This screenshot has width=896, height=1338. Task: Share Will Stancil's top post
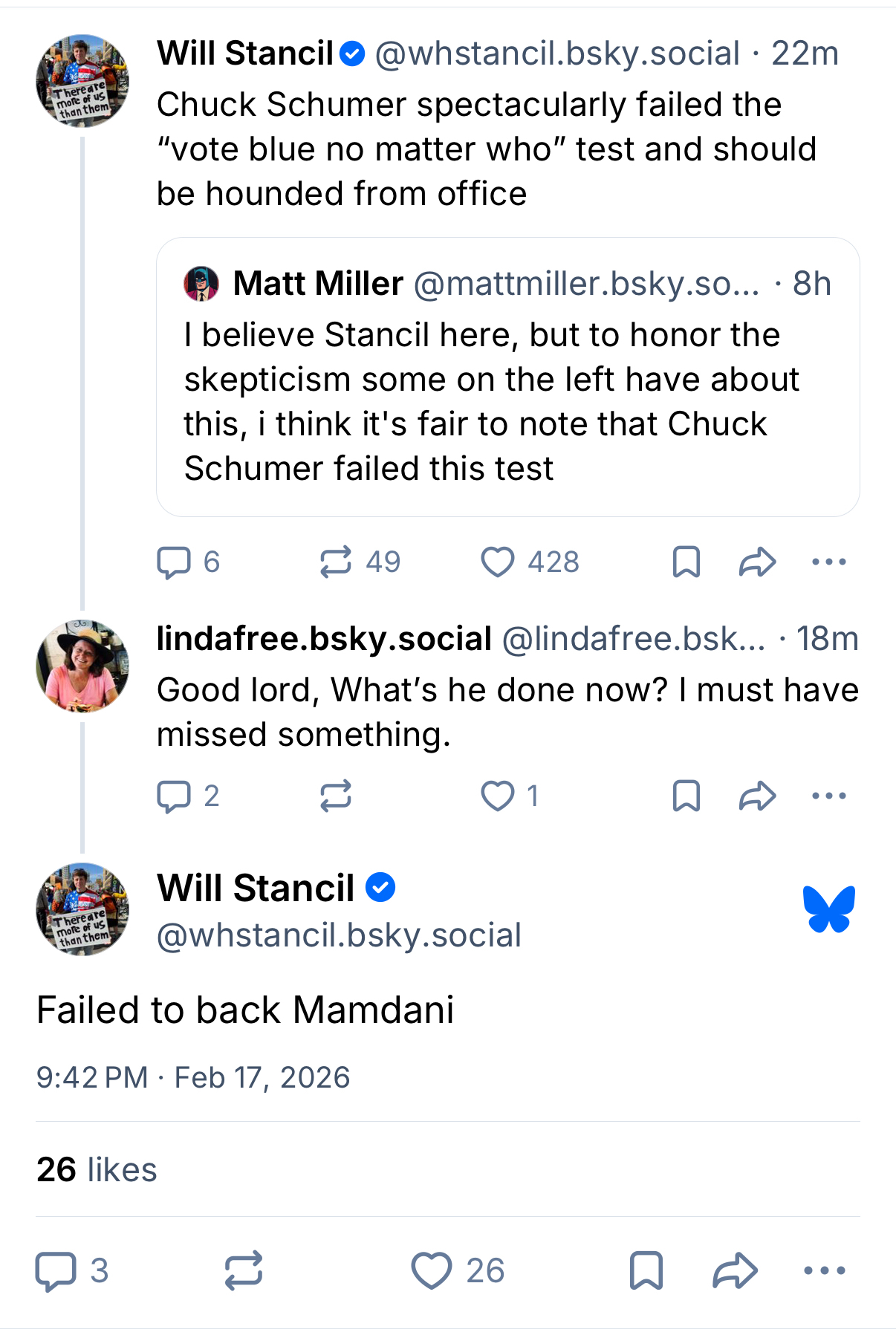(757, 562)
